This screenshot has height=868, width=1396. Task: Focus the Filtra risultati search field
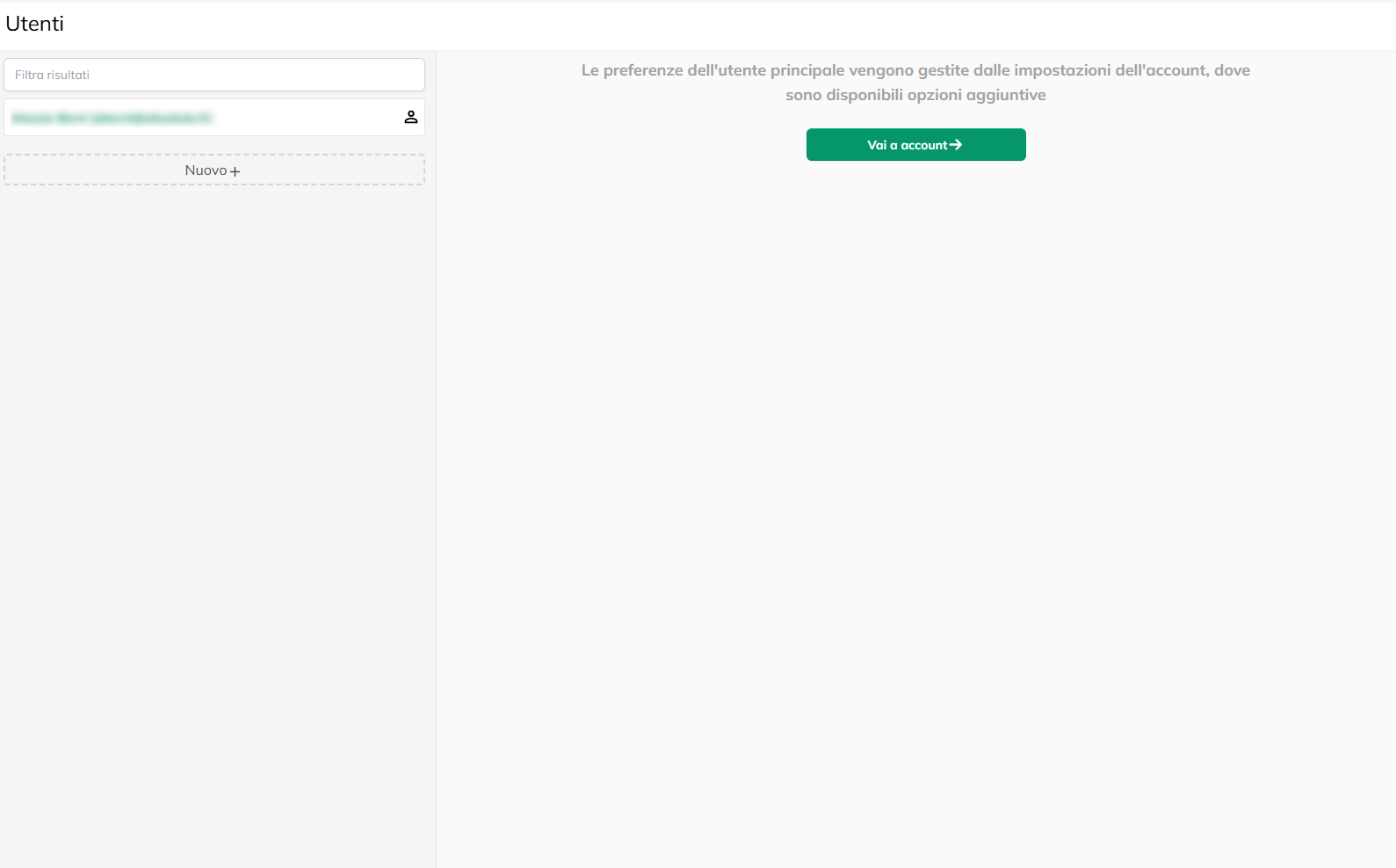click(x=213, y=75)
